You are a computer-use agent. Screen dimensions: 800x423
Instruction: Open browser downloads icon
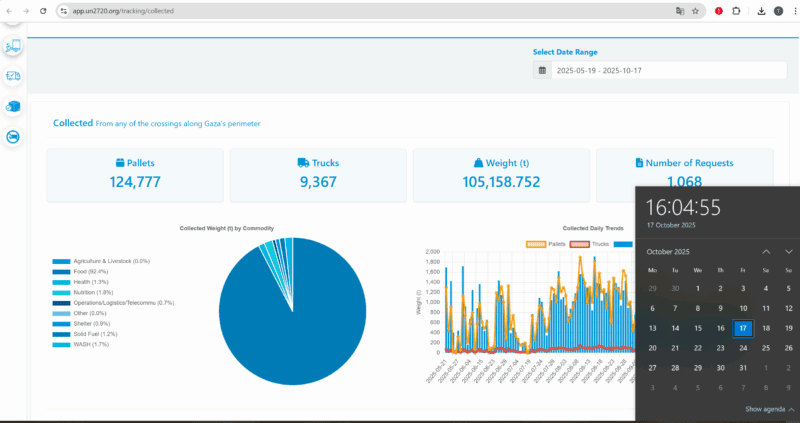(761, 11)
